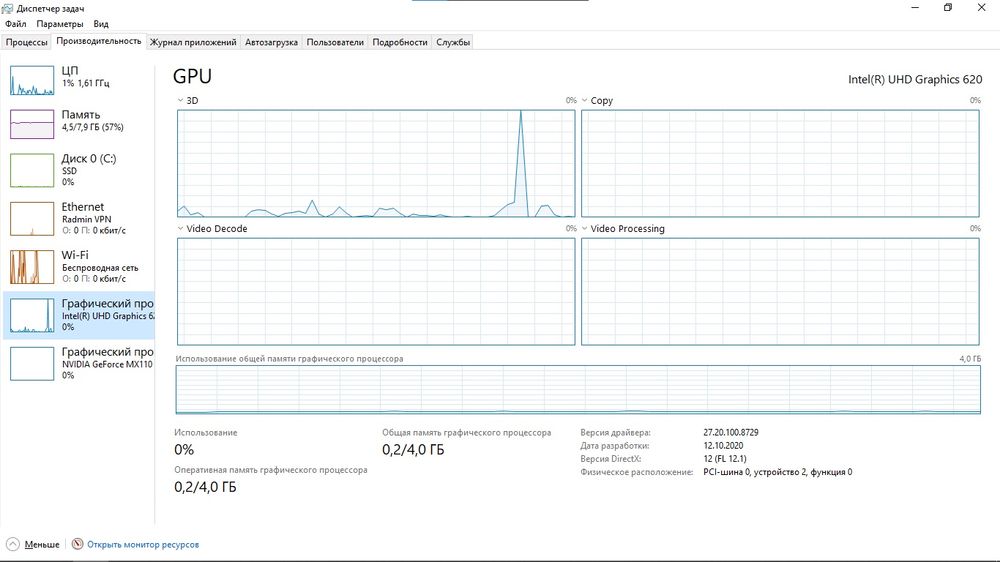Select the Wi-Fi activity thumbnail
The width and height of the screenshot is (1000, 562).
pyautogui.click(x=32, y=267)
